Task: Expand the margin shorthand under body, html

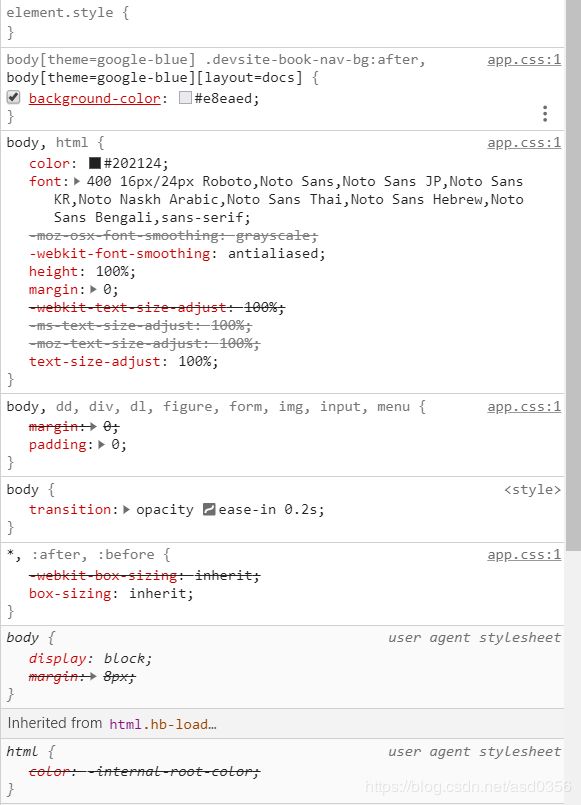Action: click(x=93, y=289)
